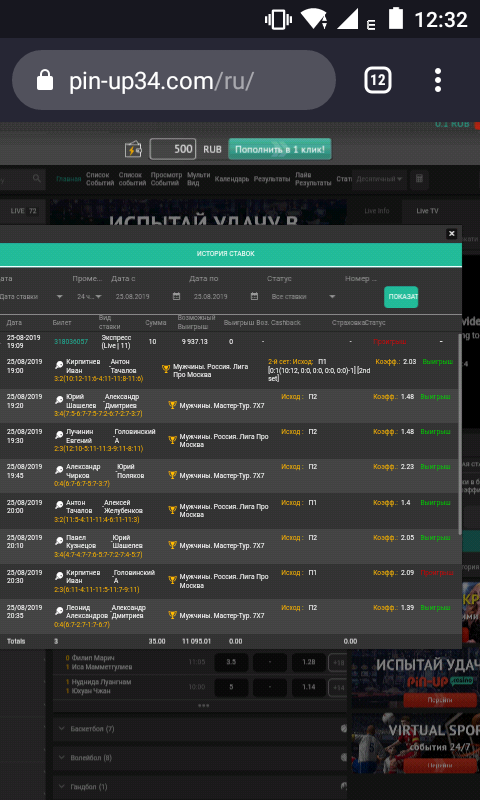Click possible win amount 9 937.13
Image resolution: width=480 pixels, height=800 pixels.
coord(195,341)
